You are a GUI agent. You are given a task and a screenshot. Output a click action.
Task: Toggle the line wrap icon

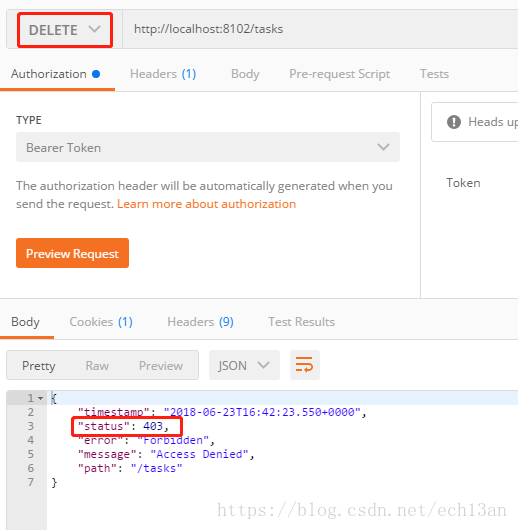[305, 365]
